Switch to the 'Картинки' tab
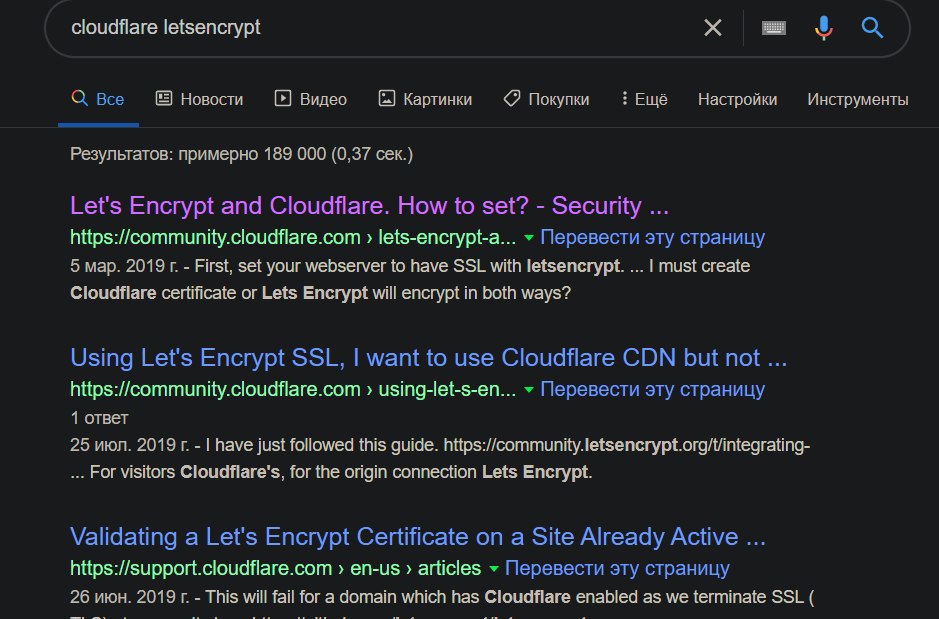The width and height of the screenshot is (939, 619). (x=425, y=99)
